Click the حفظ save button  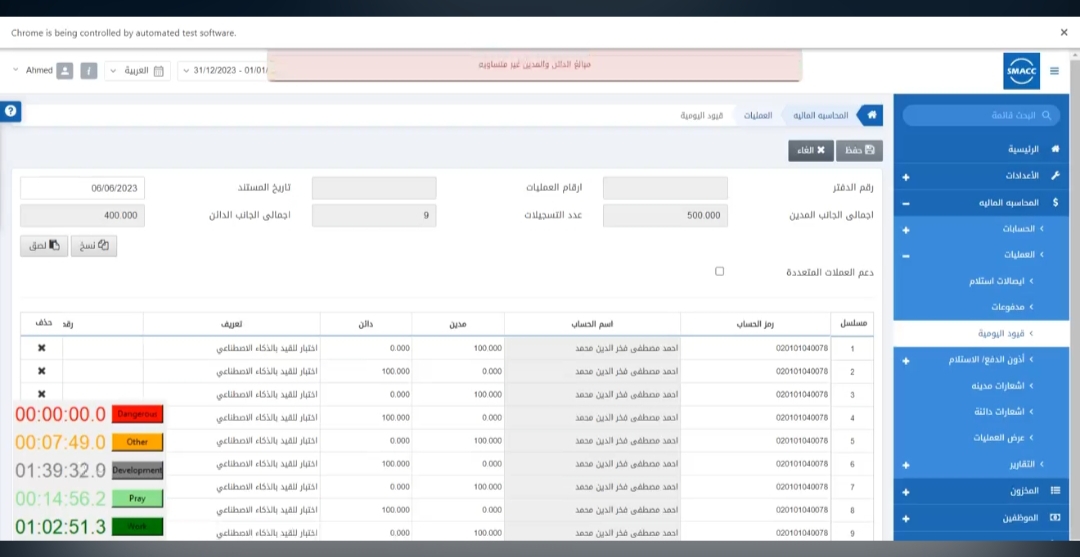point(859,150)
